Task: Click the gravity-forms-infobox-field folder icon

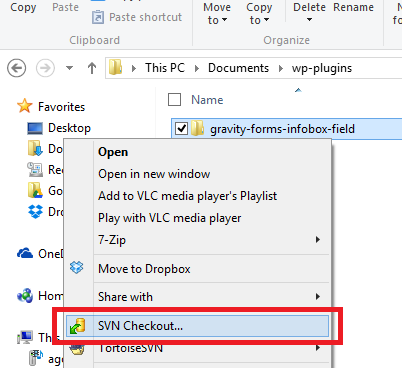Action: click(197, 128)
